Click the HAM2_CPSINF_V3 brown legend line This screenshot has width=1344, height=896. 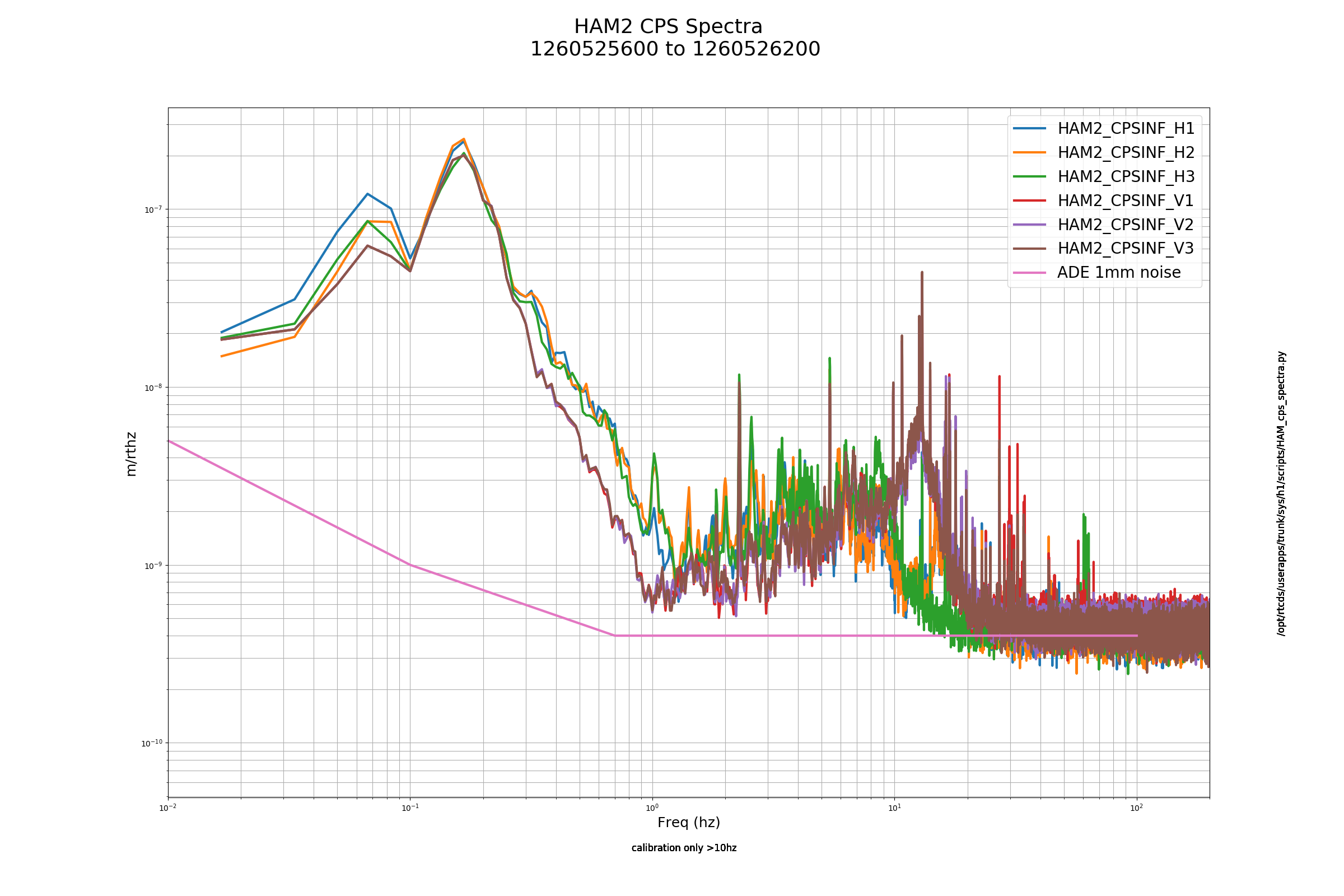coord(1029,249)
